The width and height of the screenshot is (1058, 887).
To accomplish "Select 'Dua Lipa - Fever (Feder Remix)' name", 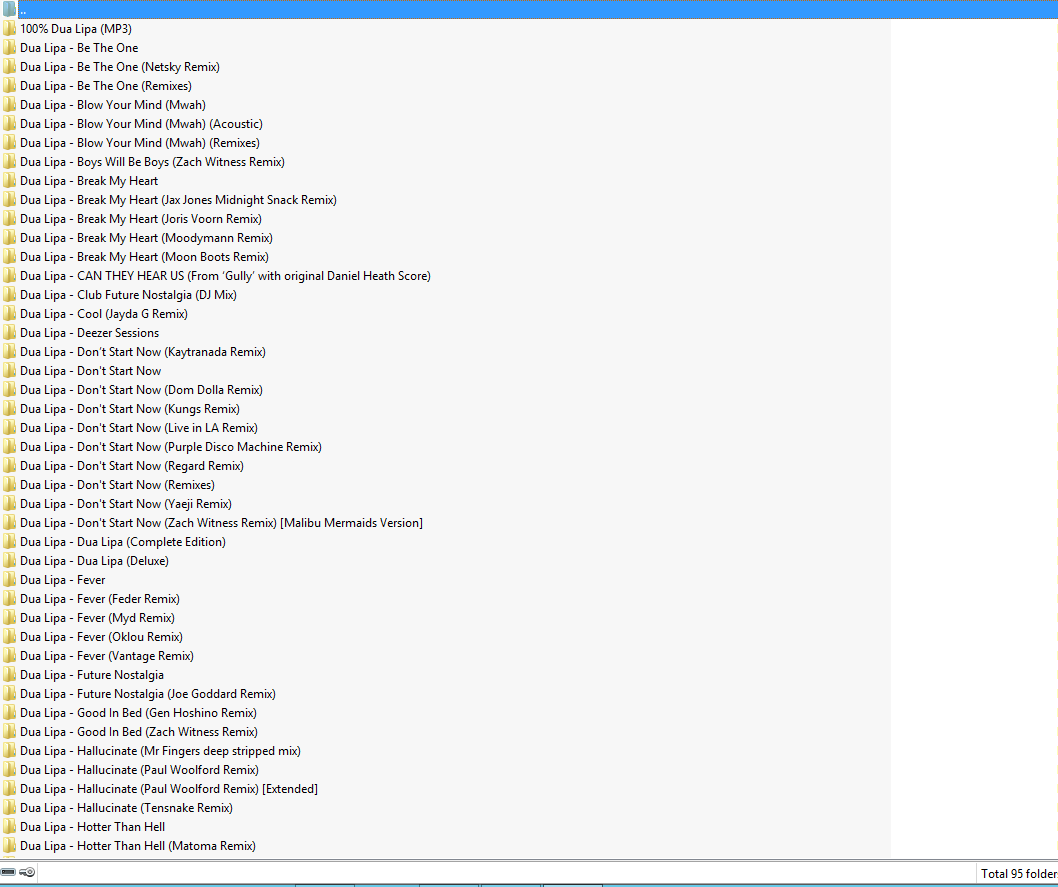I will pos(100,598).
